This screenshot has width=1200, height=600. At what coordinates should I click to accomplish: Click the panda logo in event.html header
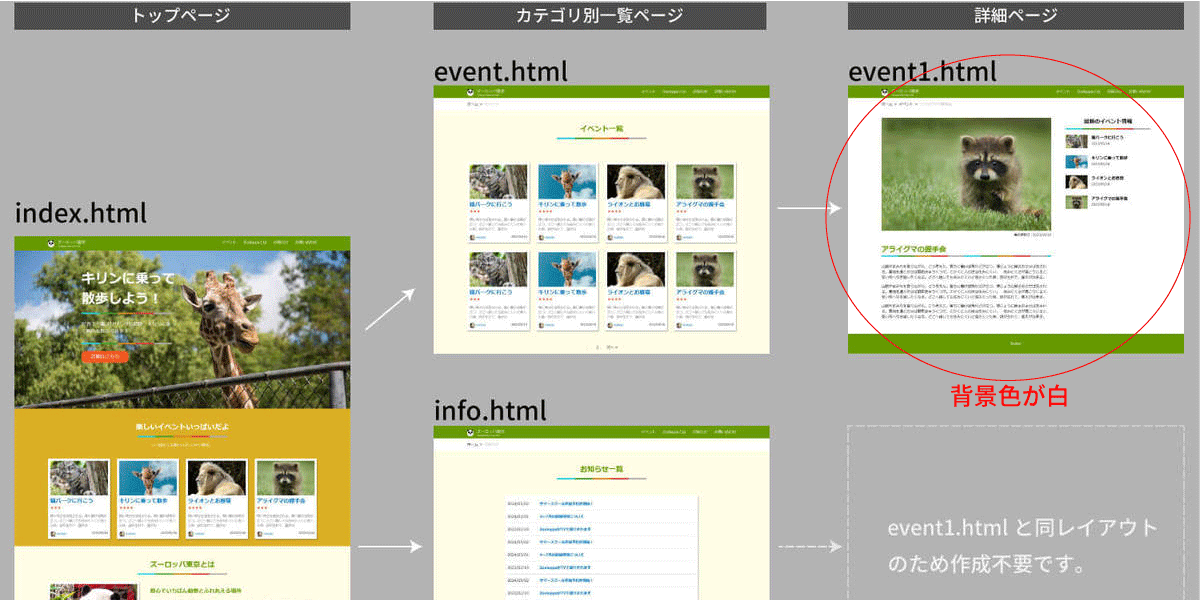coord(471,92)
